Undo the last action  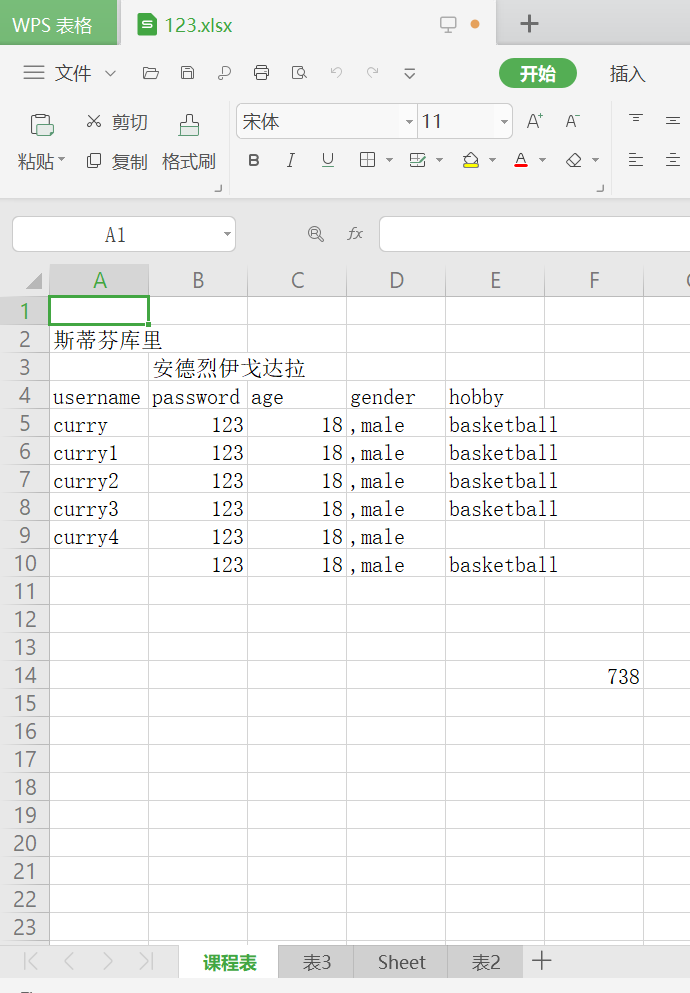tap(336, 73)
